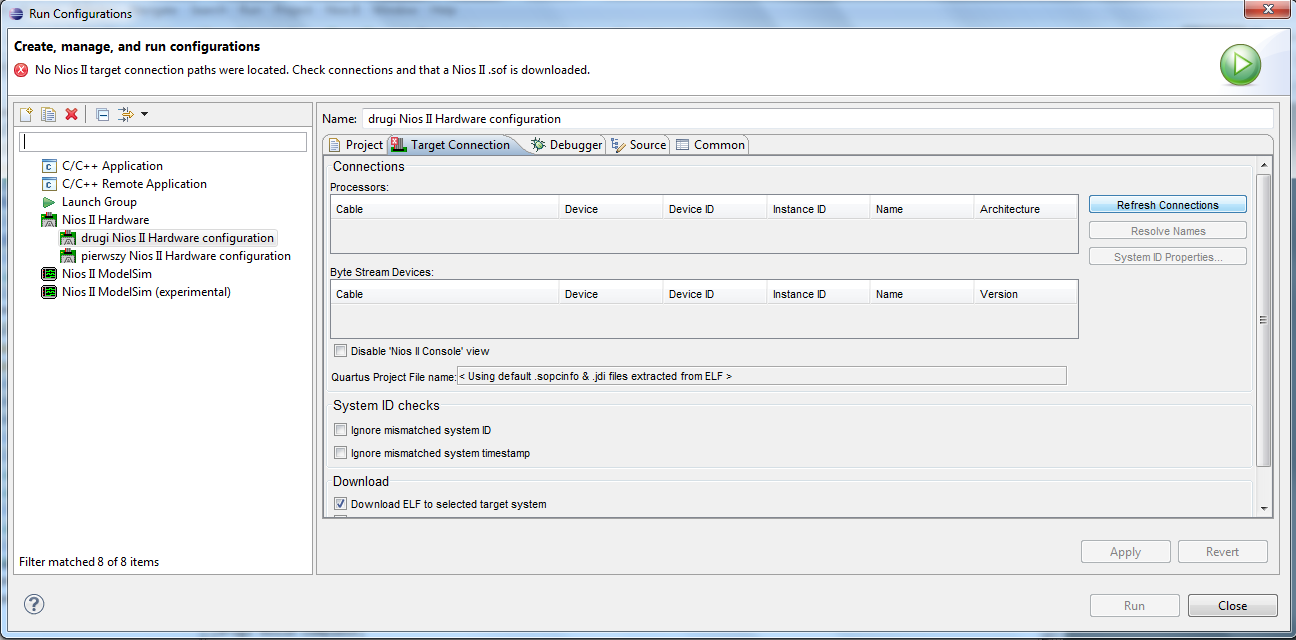Enable Ignore mismatched system timestamp
1296x640 pixels.
pos(341,453)
